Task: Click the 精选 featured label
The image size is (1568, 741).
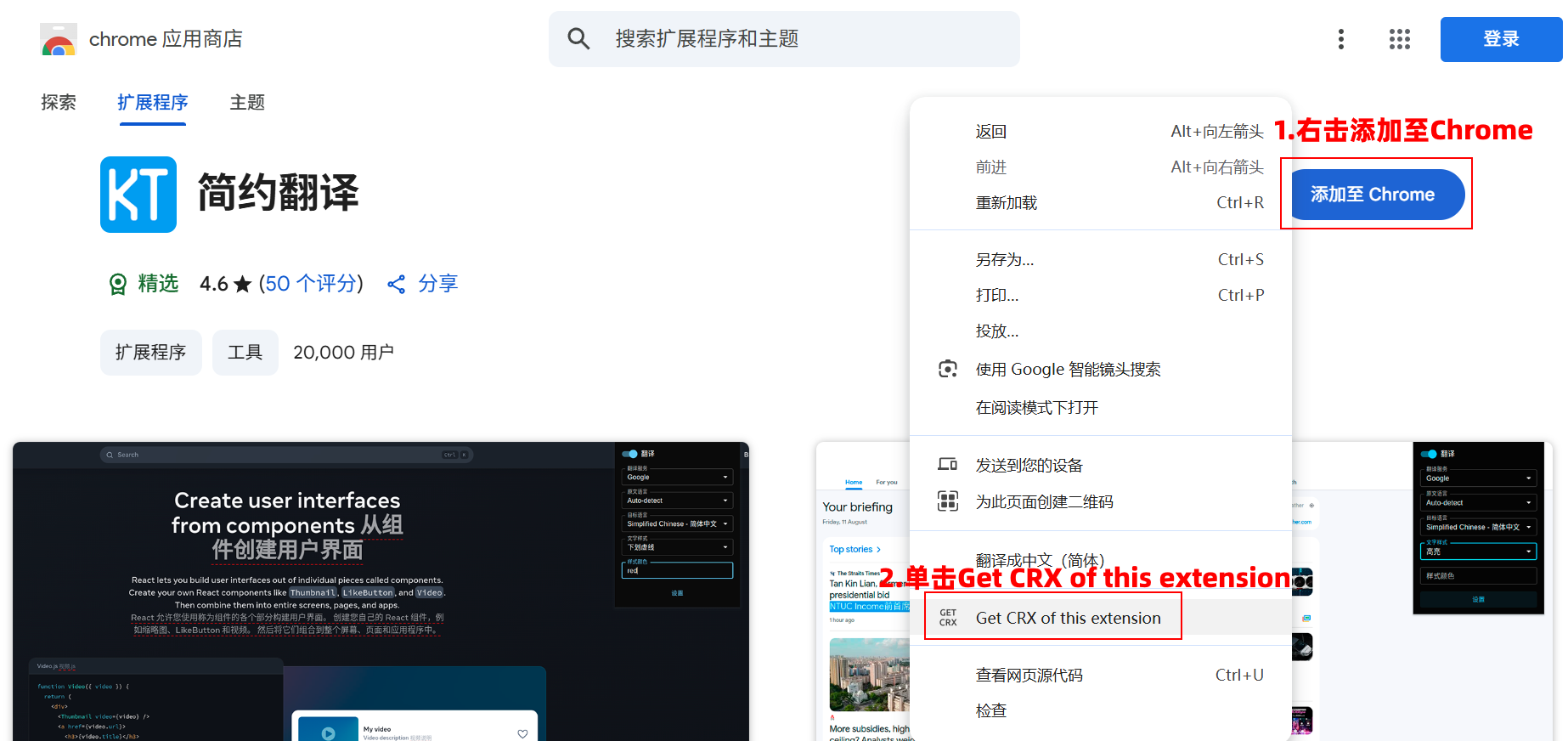Action: pos(158,284)
